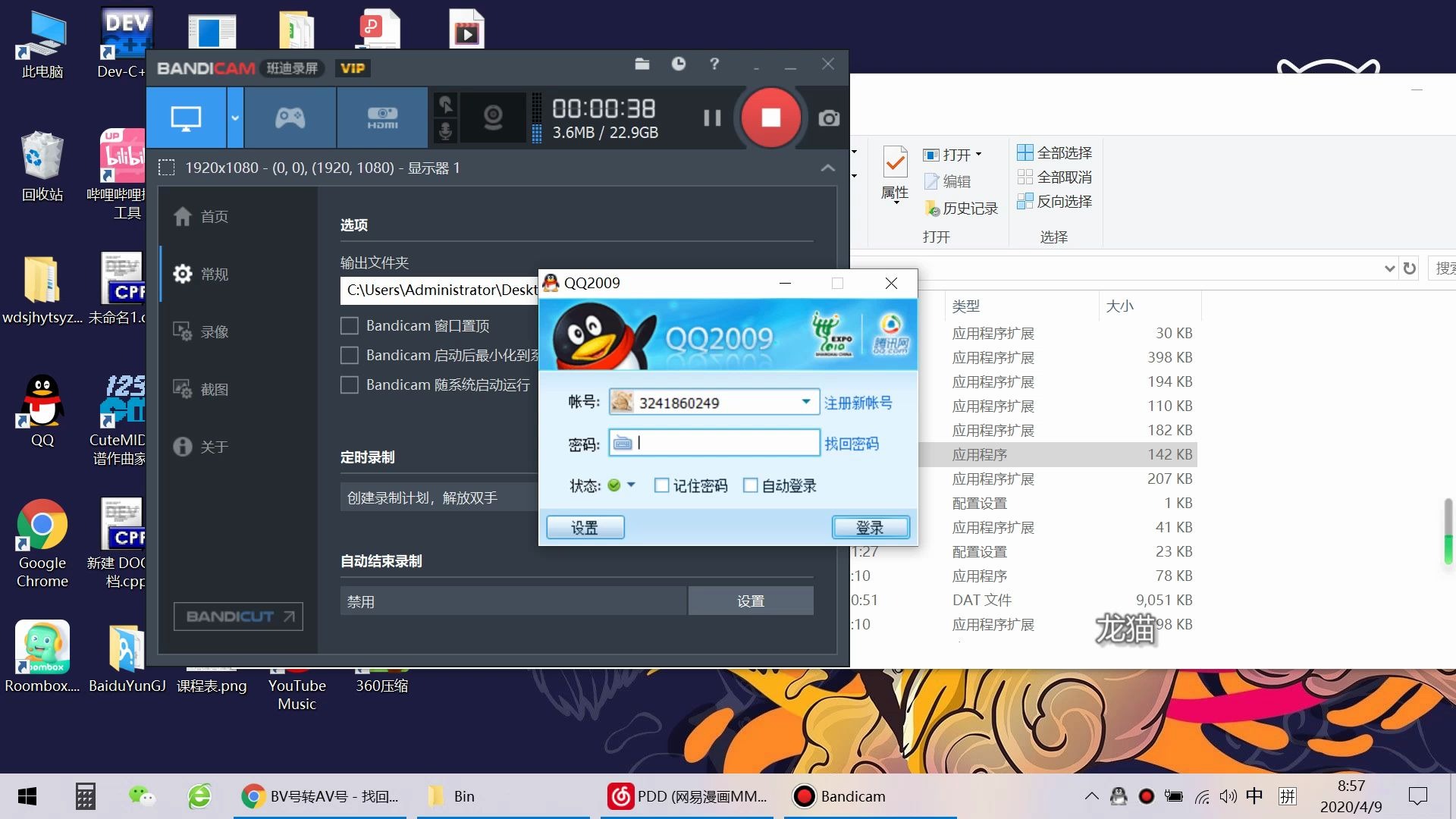Click the dashed rectangle area selector icon
The height and width of the screenshot is (819, 1456).
pos(166,168)
